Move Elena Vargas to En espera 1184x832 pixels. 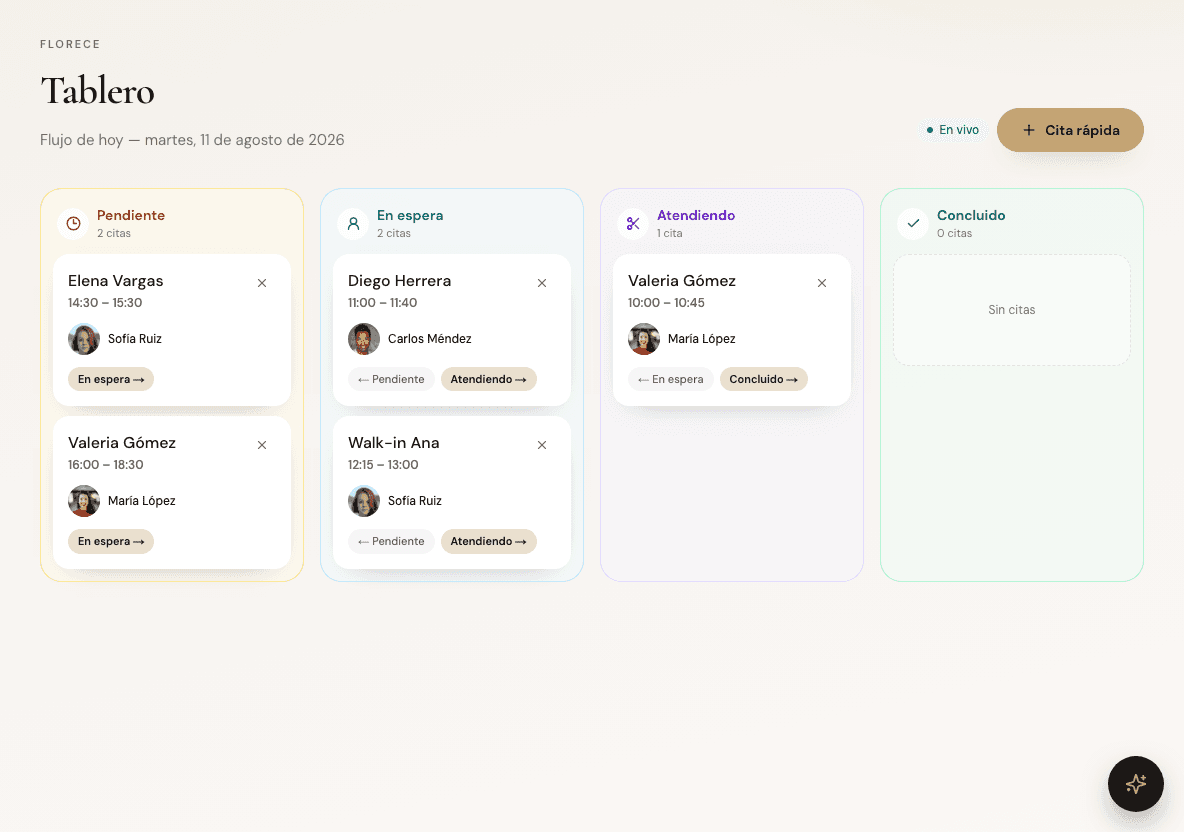111,379
